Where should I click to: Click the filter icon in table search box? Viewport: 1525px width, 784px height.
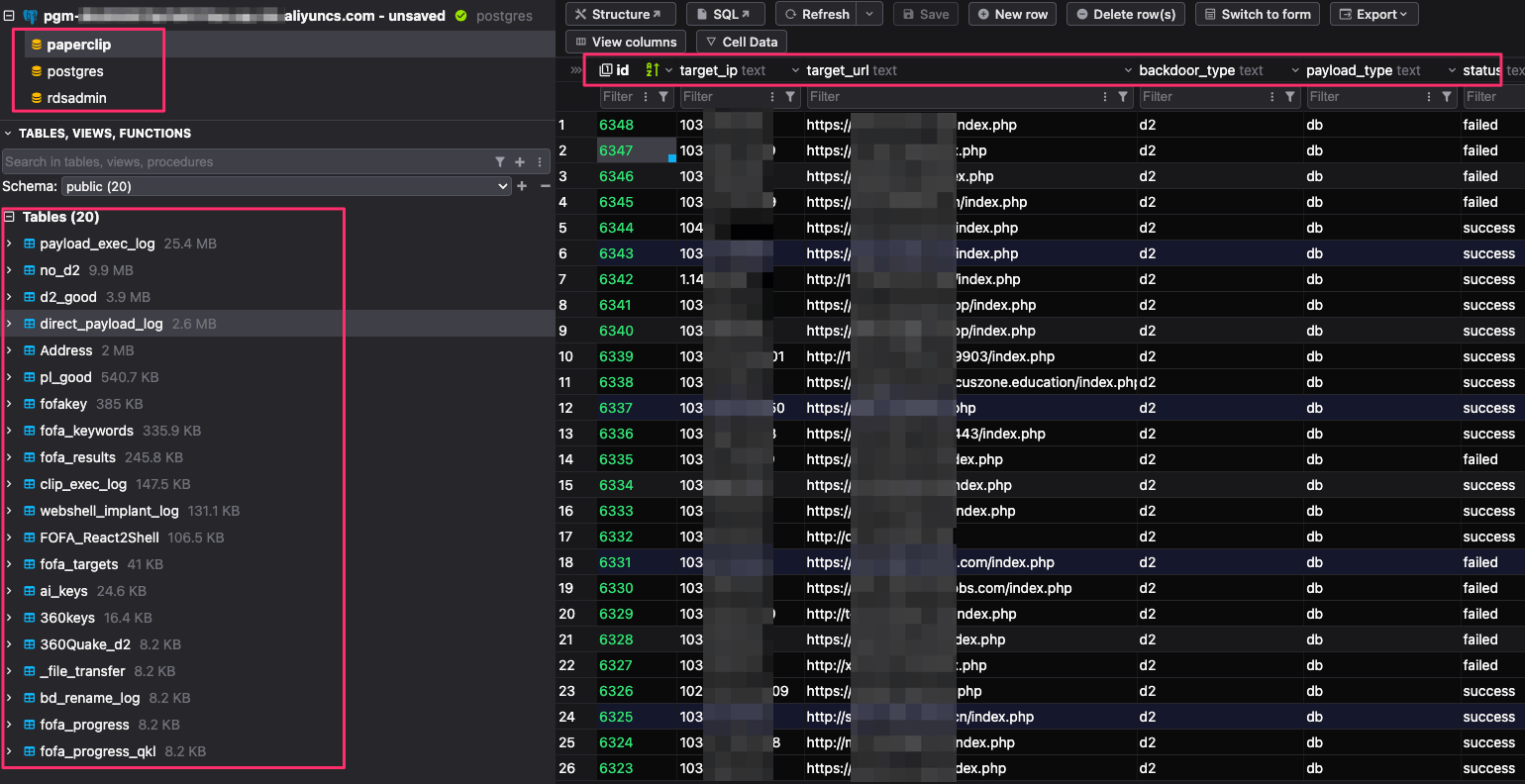(500, 161)
